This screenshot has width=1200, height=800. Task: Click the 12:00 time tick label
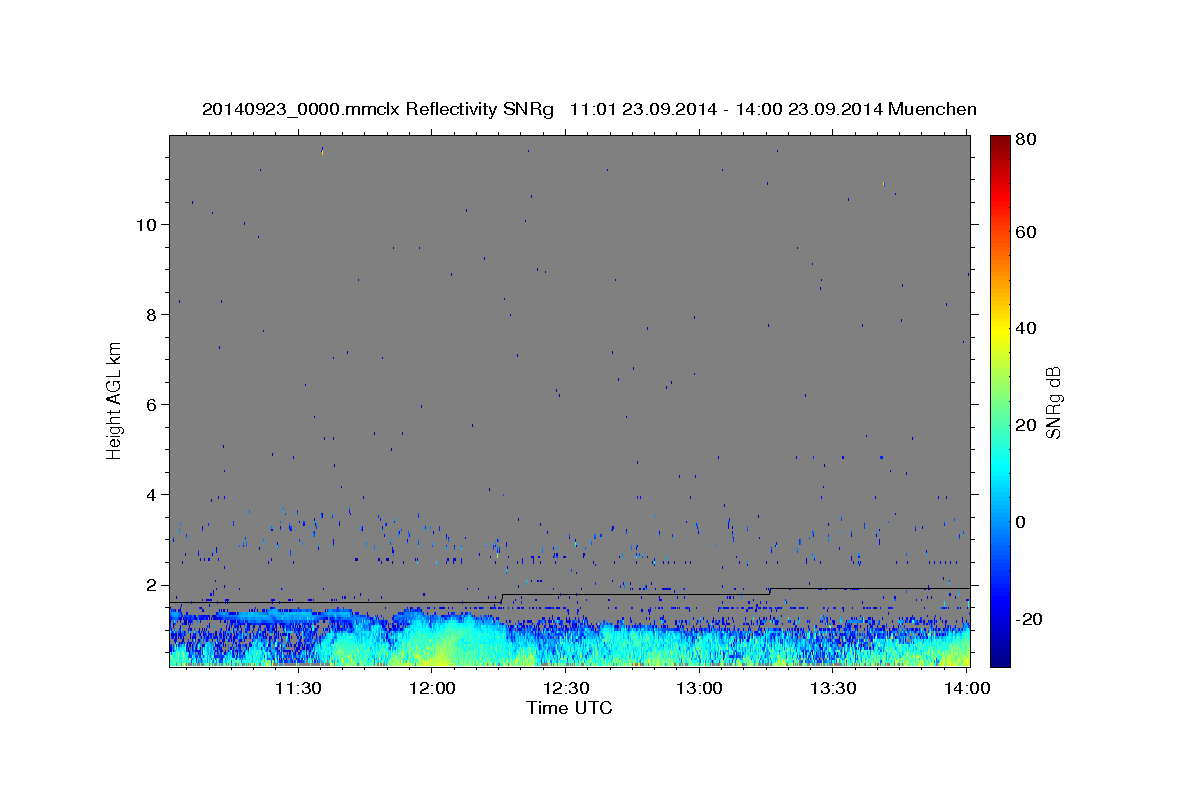tap(432, 688)
